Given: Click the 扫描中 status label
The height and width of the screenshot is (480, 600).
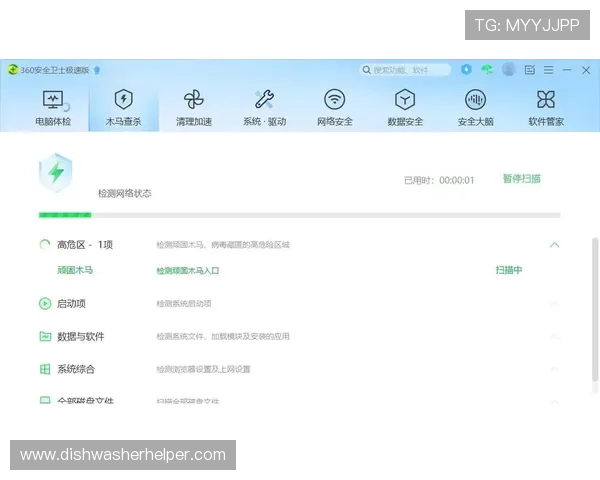Looking at the screenshot, I should tap(509, 270).
